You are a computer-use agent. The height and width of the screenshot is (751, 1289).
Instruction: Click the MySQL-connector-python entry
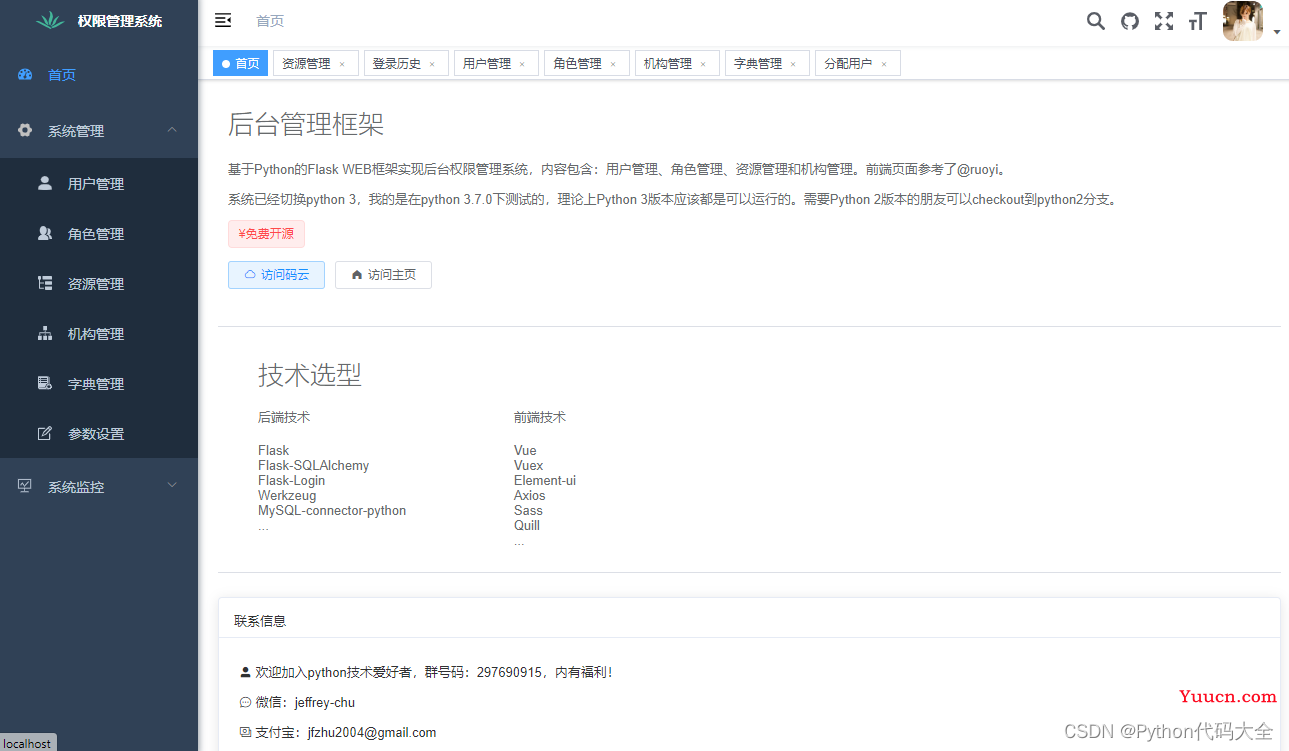pyautogui.click(x=332, y=511)
